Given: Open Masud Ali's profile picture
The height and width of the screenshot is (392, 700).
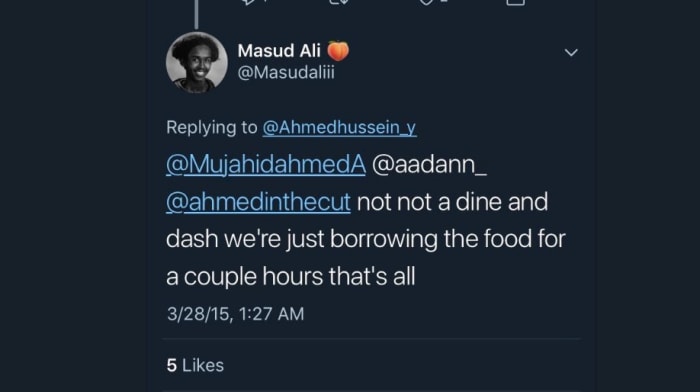Looking at the screenshot, I should 196,62.
